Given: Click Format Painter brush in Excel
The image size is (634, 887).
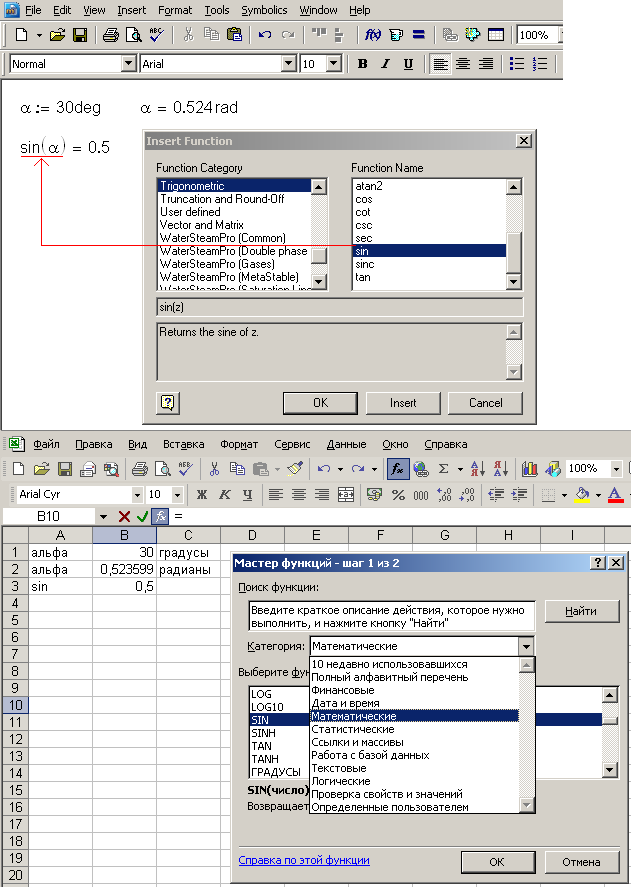Looking at the screenshot, I should point(295,468).
